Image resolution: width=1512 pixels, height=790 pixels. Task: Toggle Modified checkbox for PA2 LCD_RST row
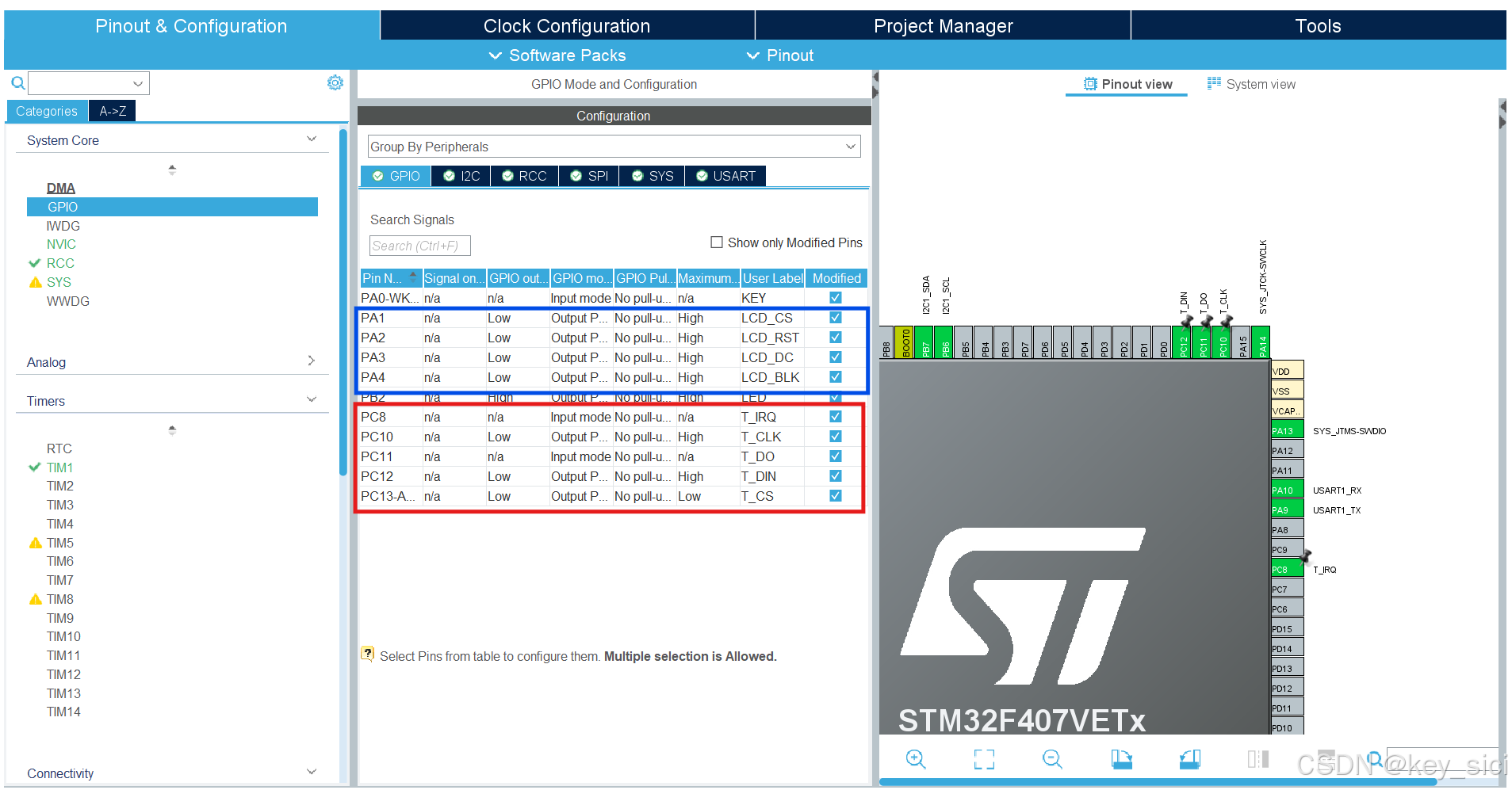click(835, 337)
